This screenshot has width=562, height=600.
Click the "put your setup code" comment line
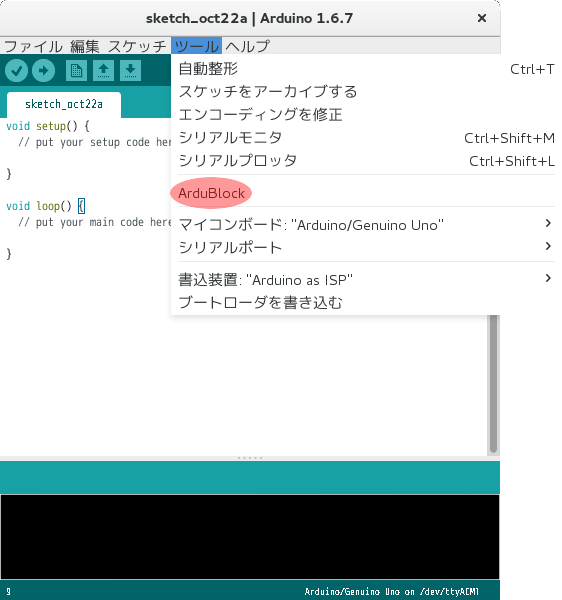coord(94,142)
